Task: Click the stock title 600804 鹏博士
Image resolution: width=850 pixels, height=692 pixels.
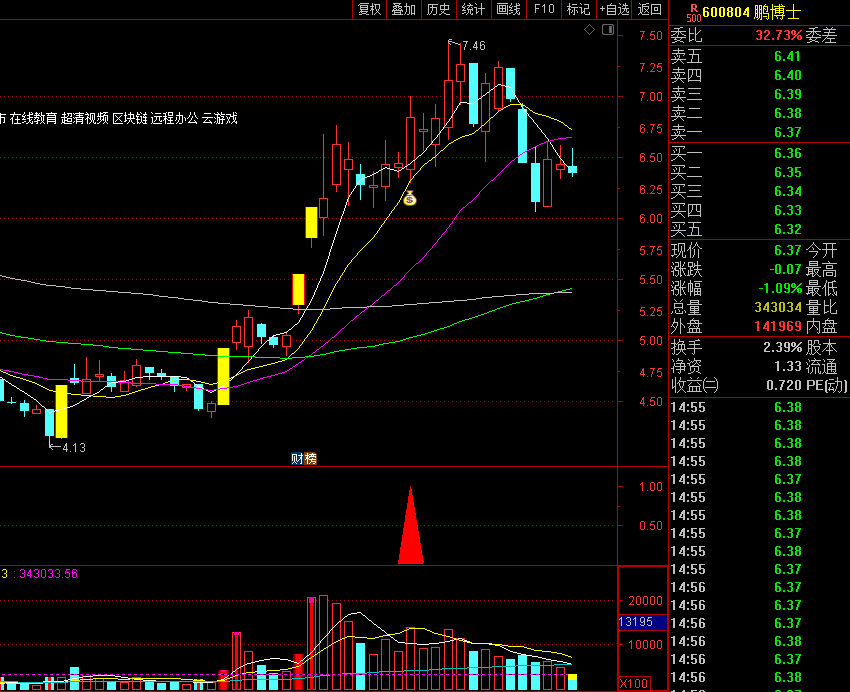Action: coord(751,12)
